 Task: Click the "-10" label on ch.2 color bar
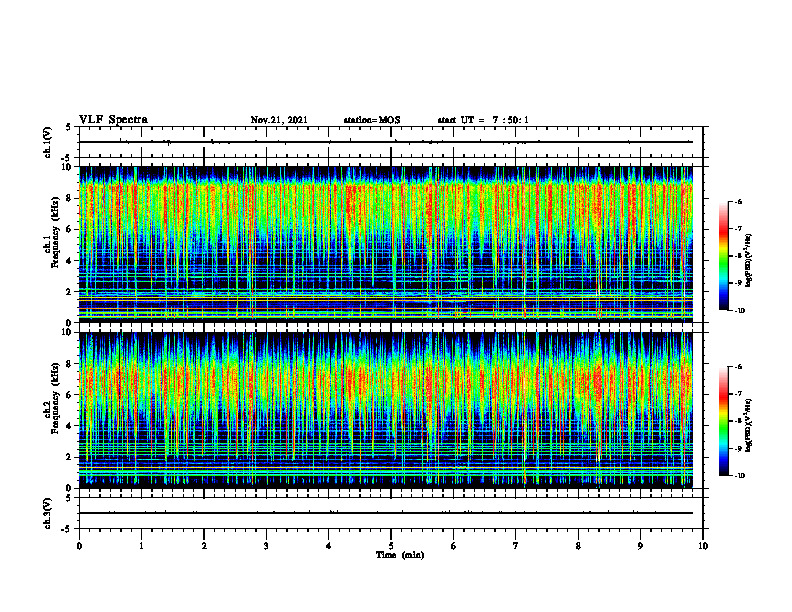pyautogui.click(x=739, y=476)
